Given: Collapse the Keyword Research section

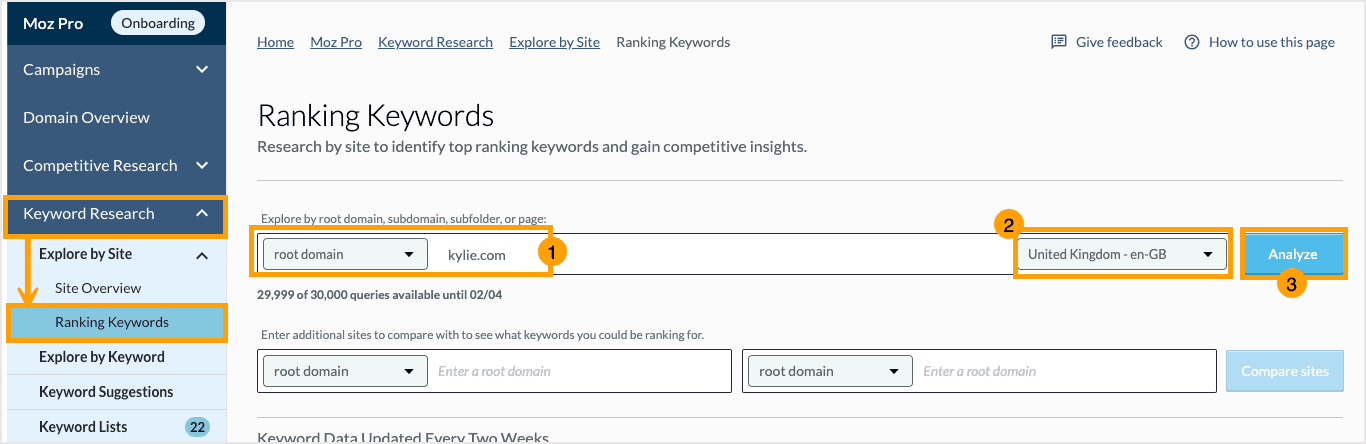Looking at the screenshot, I should coord(202,214).
